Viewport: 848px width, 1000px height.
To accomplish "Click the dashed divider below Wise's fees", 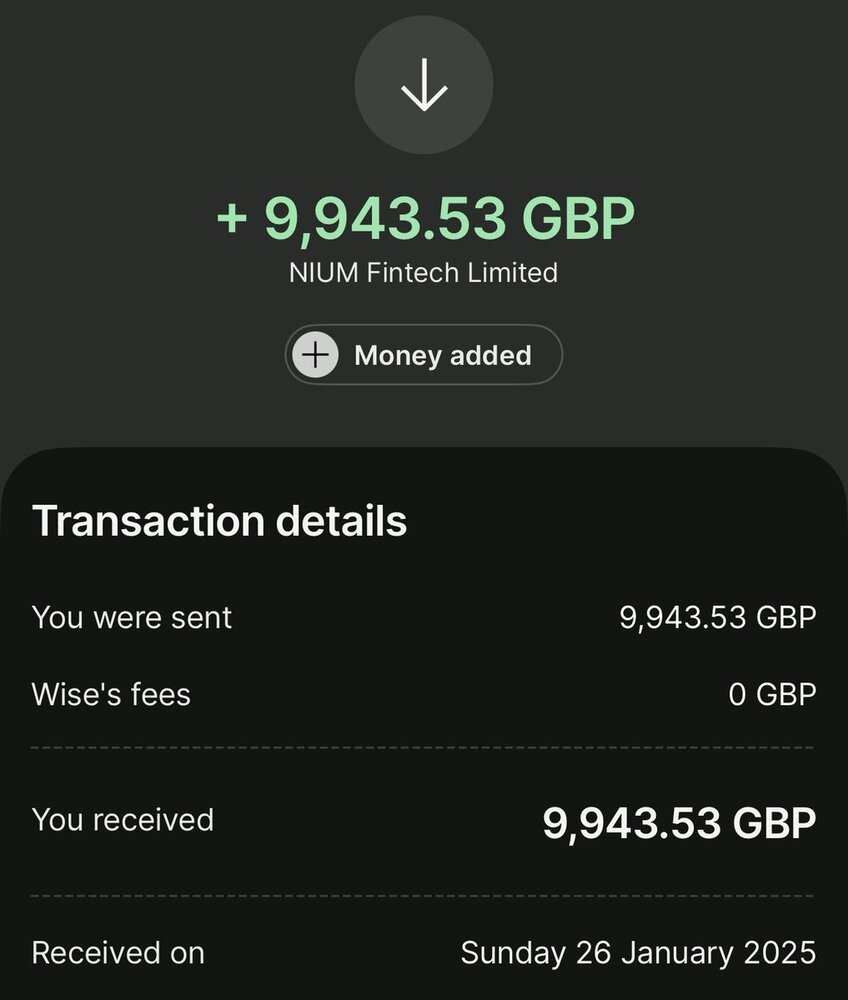I will 423,747.
